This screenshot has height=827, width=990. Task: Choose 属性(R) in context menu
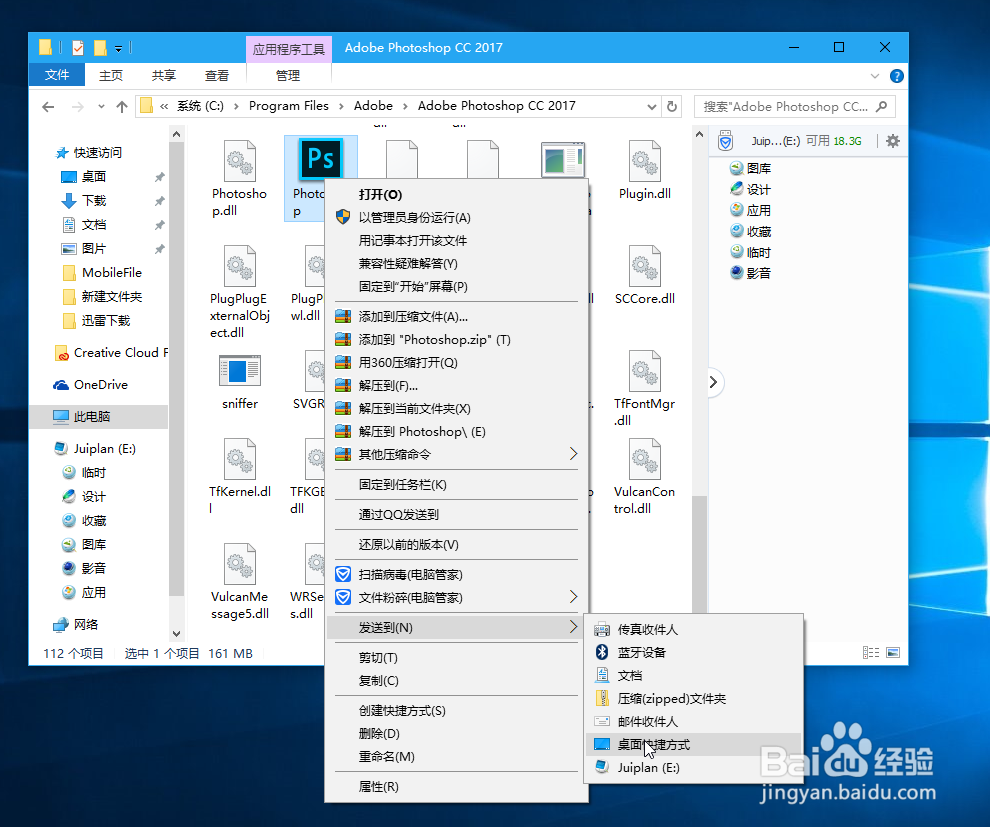click(456, 787)
